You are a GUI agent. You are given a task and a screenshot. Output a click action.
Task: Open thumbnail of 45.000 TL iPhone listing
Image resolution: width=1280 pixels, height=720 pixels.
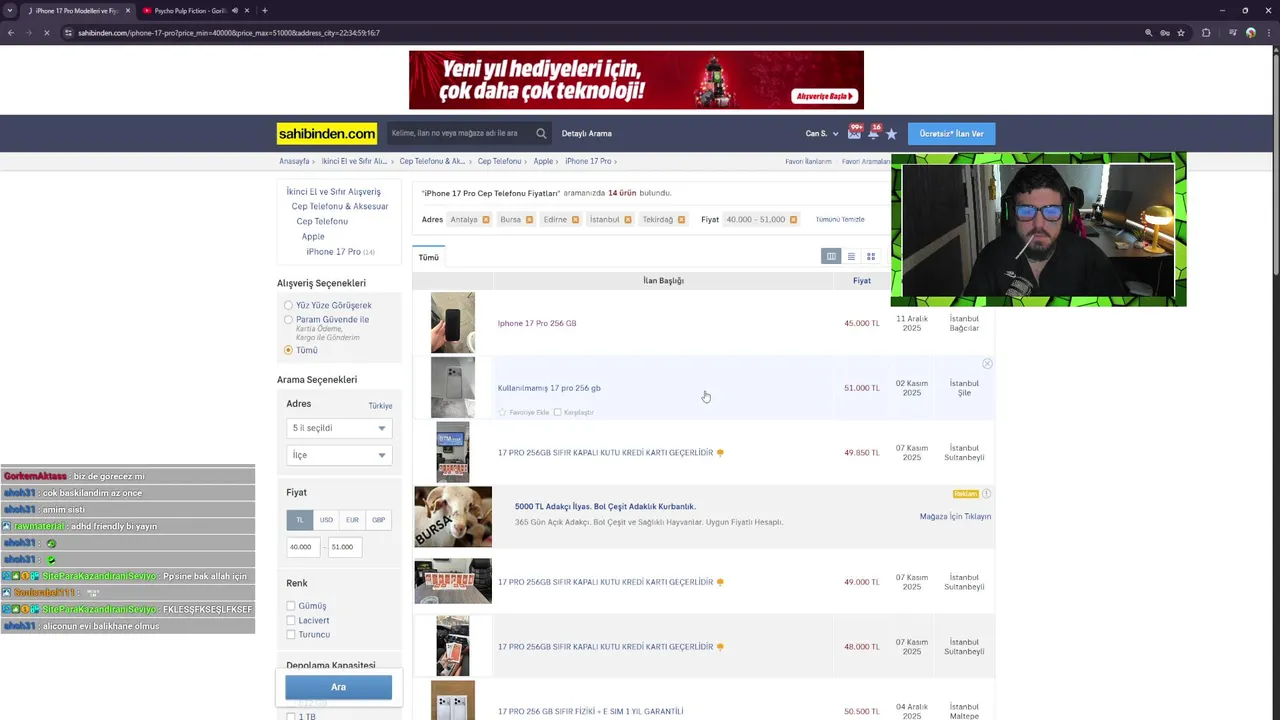coord(453,323)
